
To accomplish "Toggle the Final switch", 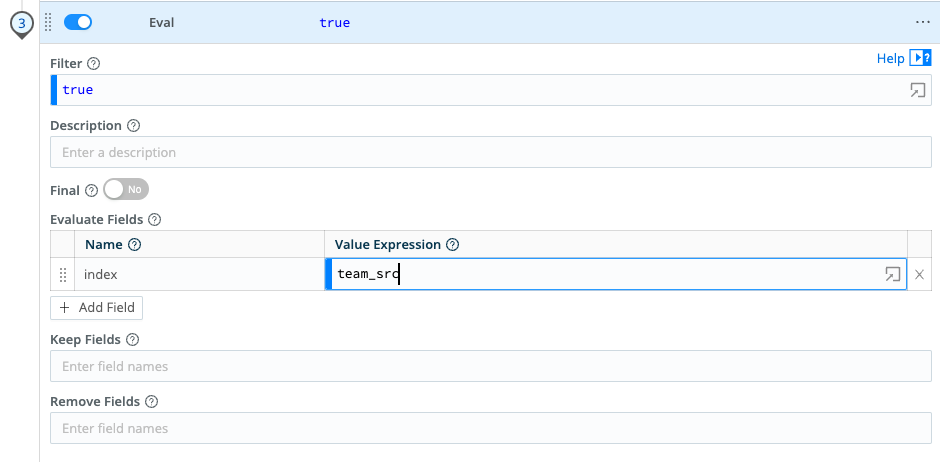I will 126,189.
